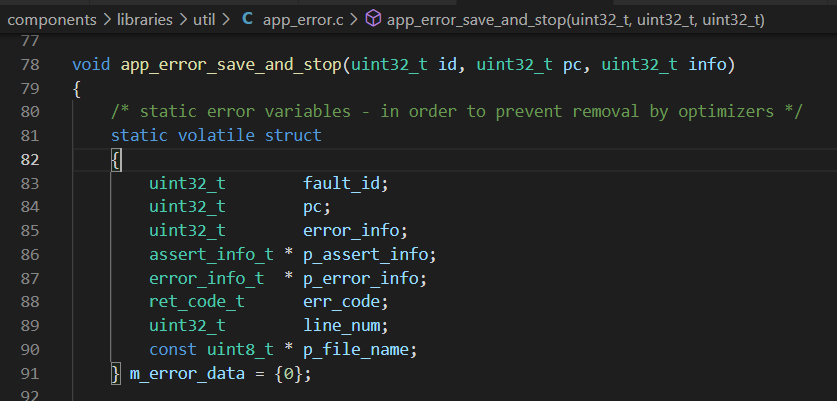The height and width of the screenshot is (401, 837).
Task: Click the C file icon in breadcrumb
Action: coord(247,19)
